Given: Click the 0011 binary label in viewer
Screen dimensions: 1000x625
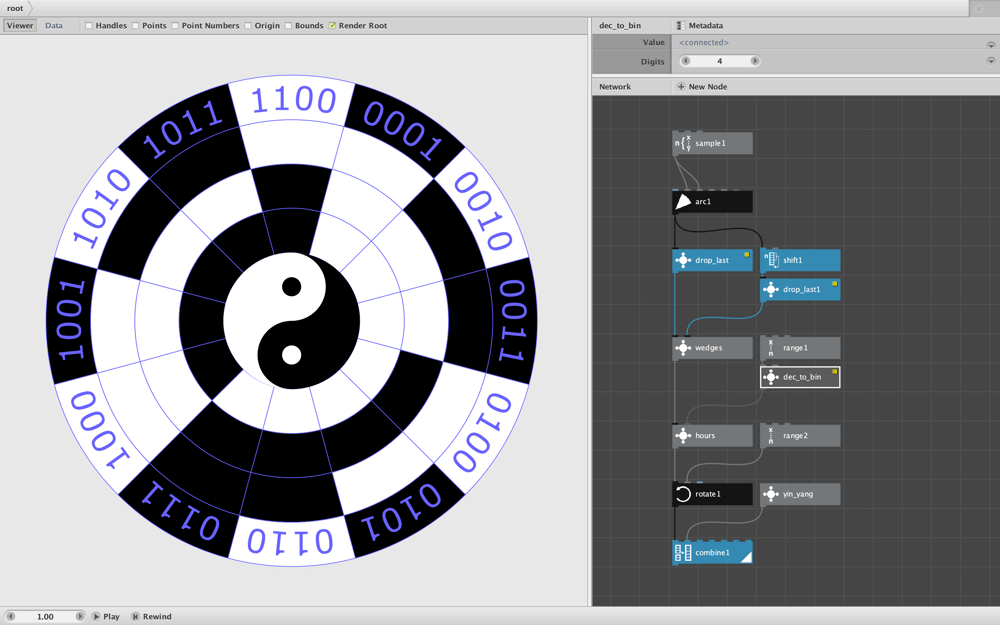Looking at the screenshot, I should (x=511, y=321).
